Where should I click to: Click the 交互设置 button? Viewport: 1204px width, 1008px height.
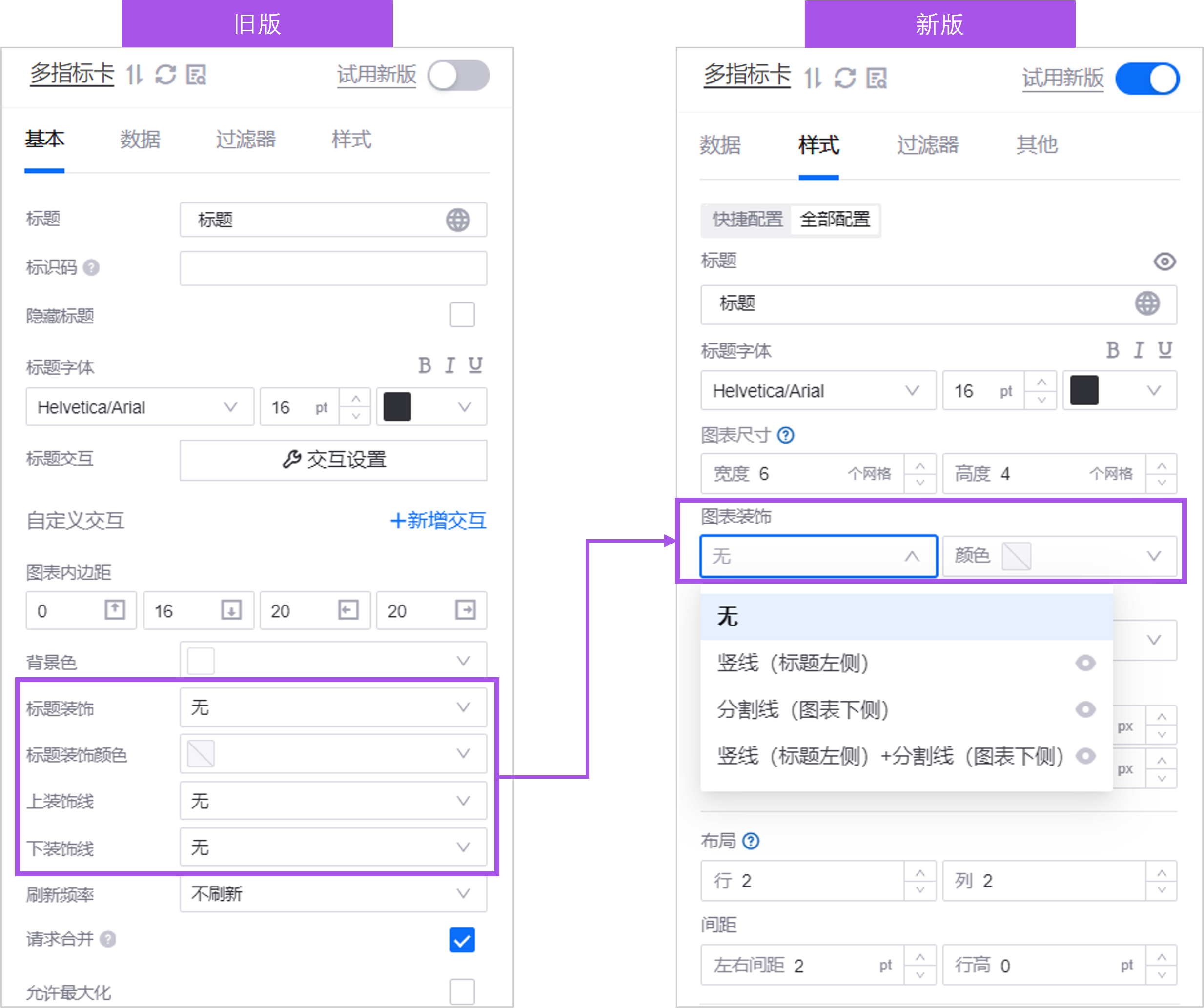pyautogui.click(x=333, y=460)
